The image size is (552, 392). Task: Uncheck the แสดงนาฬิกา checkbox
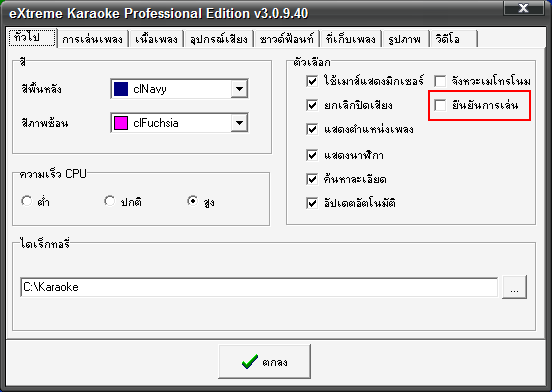pos(312,155)
